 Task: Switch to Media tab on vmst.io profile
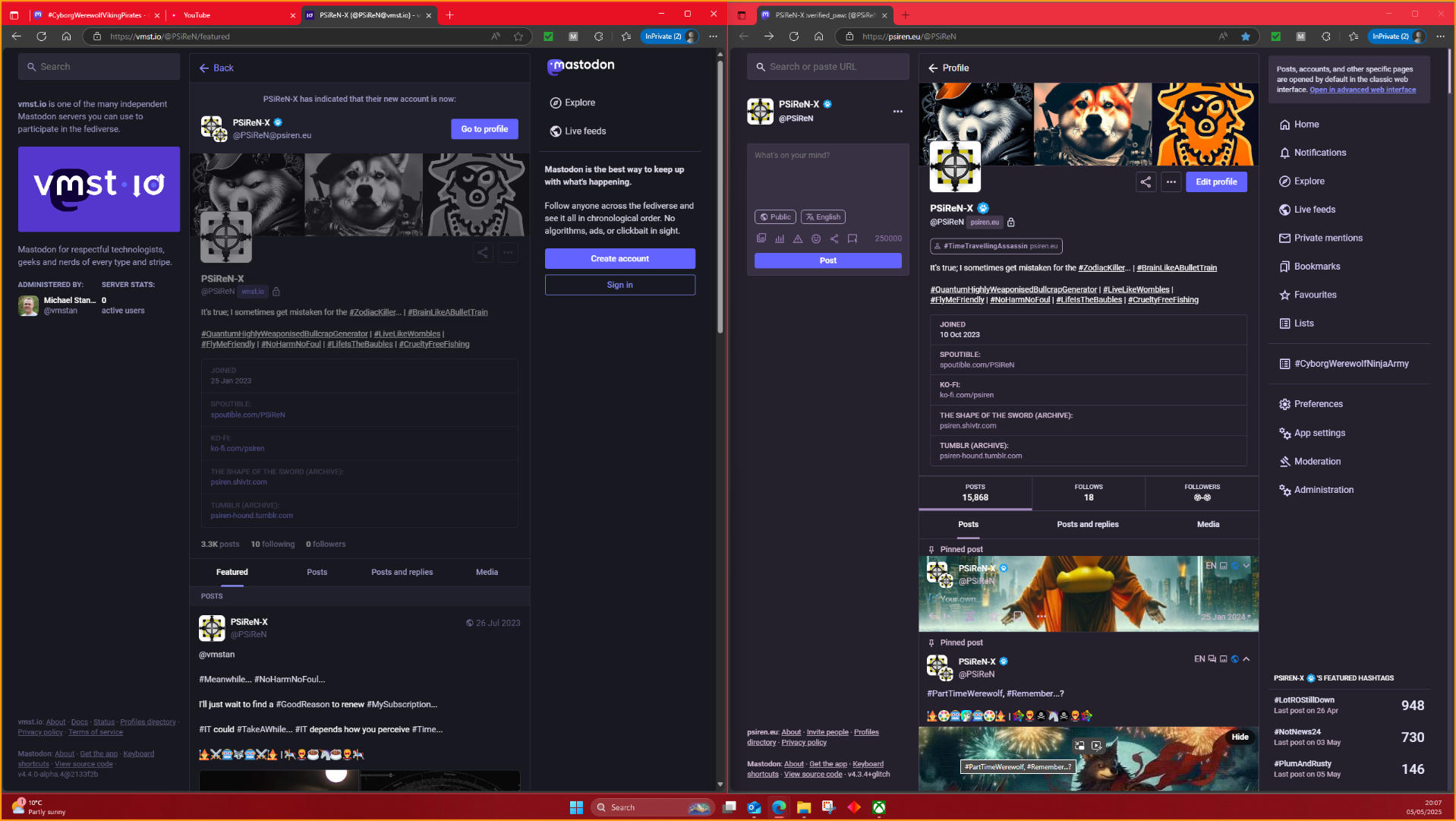(x=487, y=573)
